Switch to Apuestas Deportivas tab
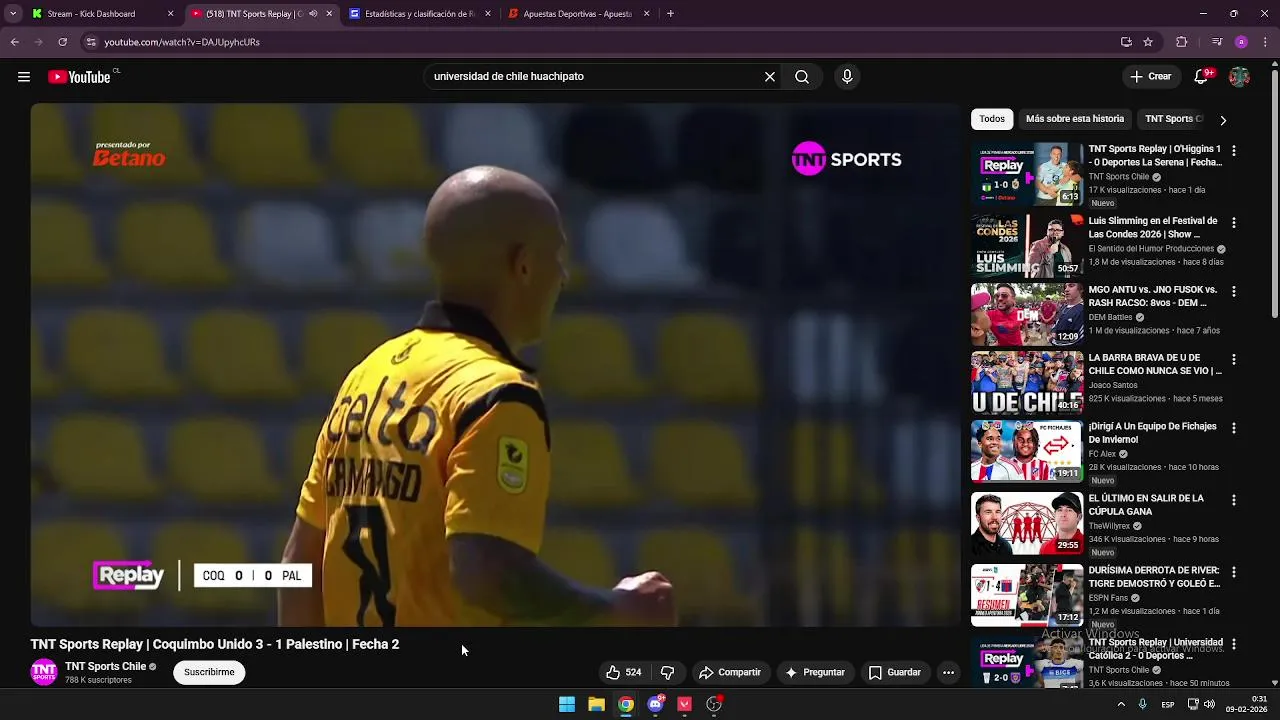The width and height of the screenshot is (1280, 720). [x=578, y=14]
